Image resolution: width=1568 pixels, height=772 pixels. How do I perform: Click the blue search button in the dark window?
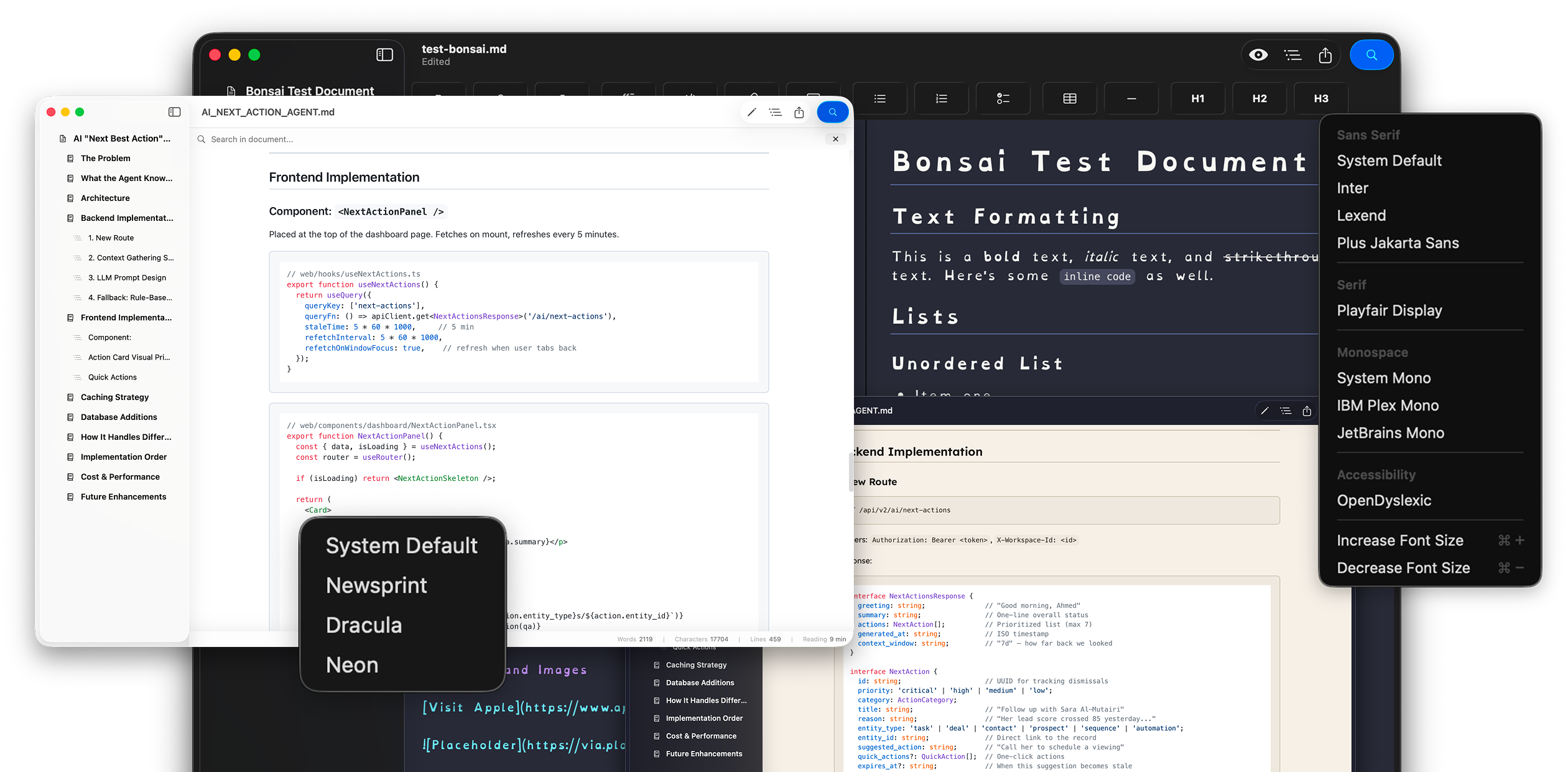(1371, 55)
